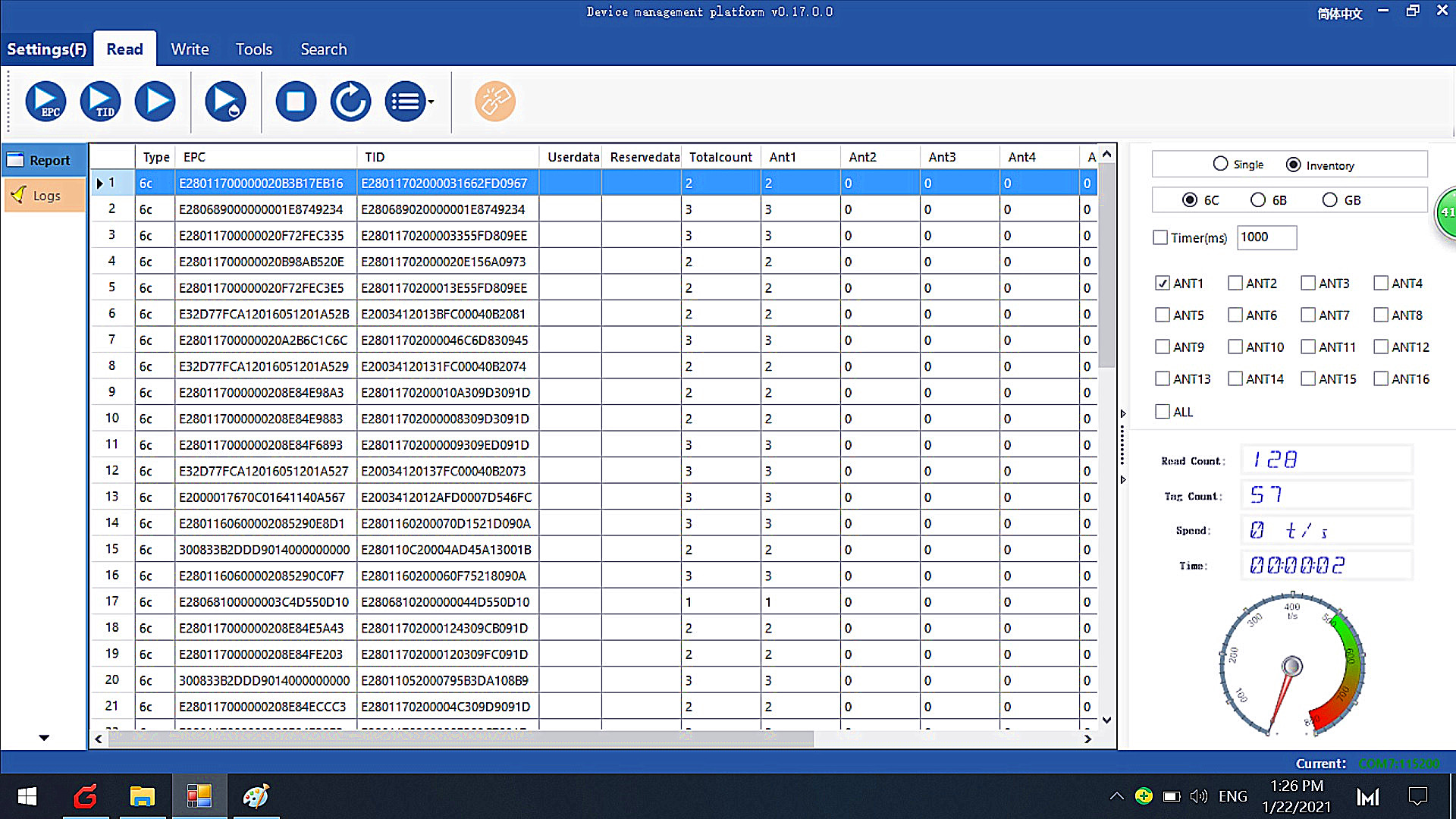
Task: Open the Report panel in sidebar
Action: 44,161
